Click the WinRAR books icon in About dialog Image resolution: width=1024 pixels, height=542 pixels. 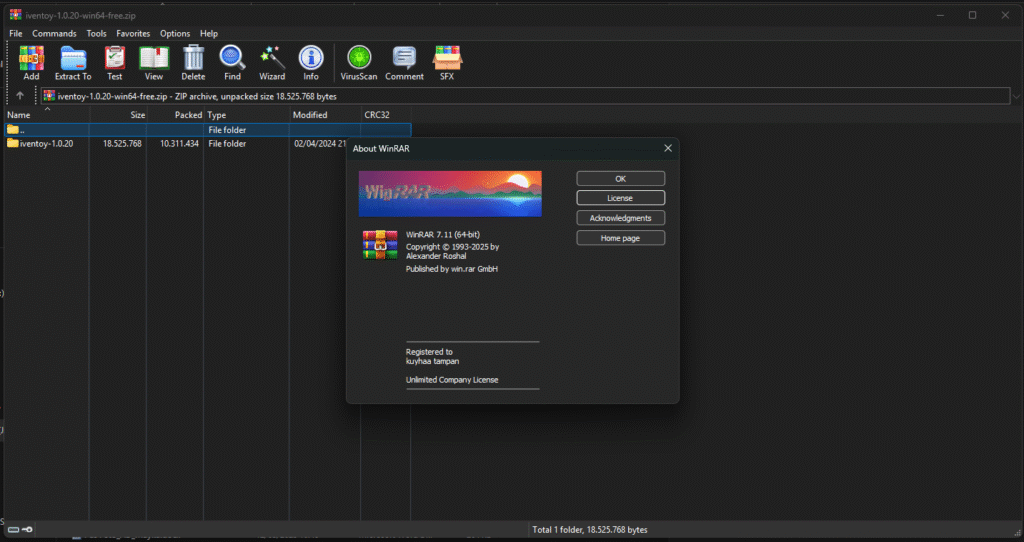tap(380, 245)
